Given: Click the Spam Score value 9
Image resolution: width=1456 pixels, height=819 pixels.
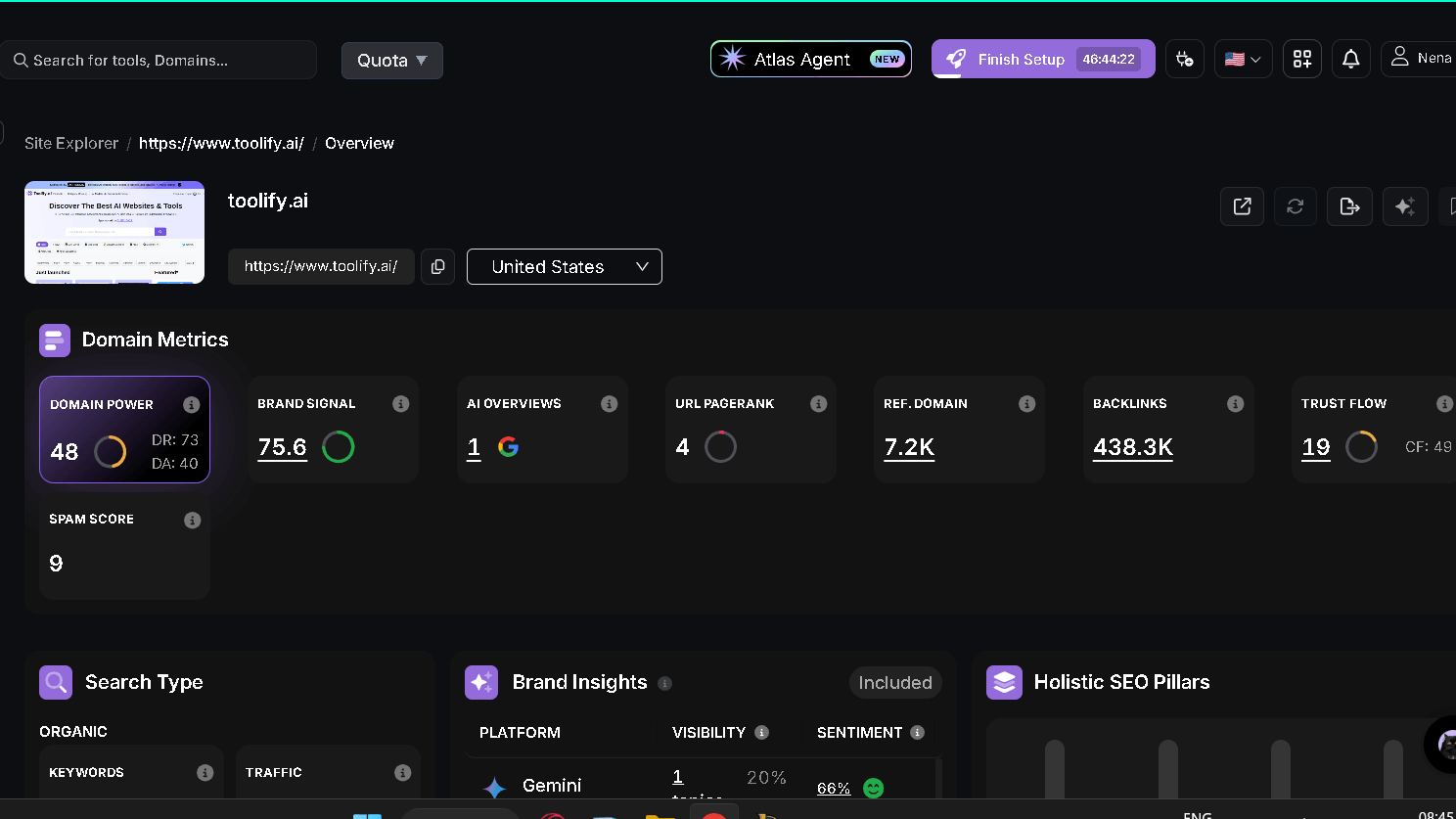Looking at the screenshot, I should pyautogui.click(x=56, y=564).
